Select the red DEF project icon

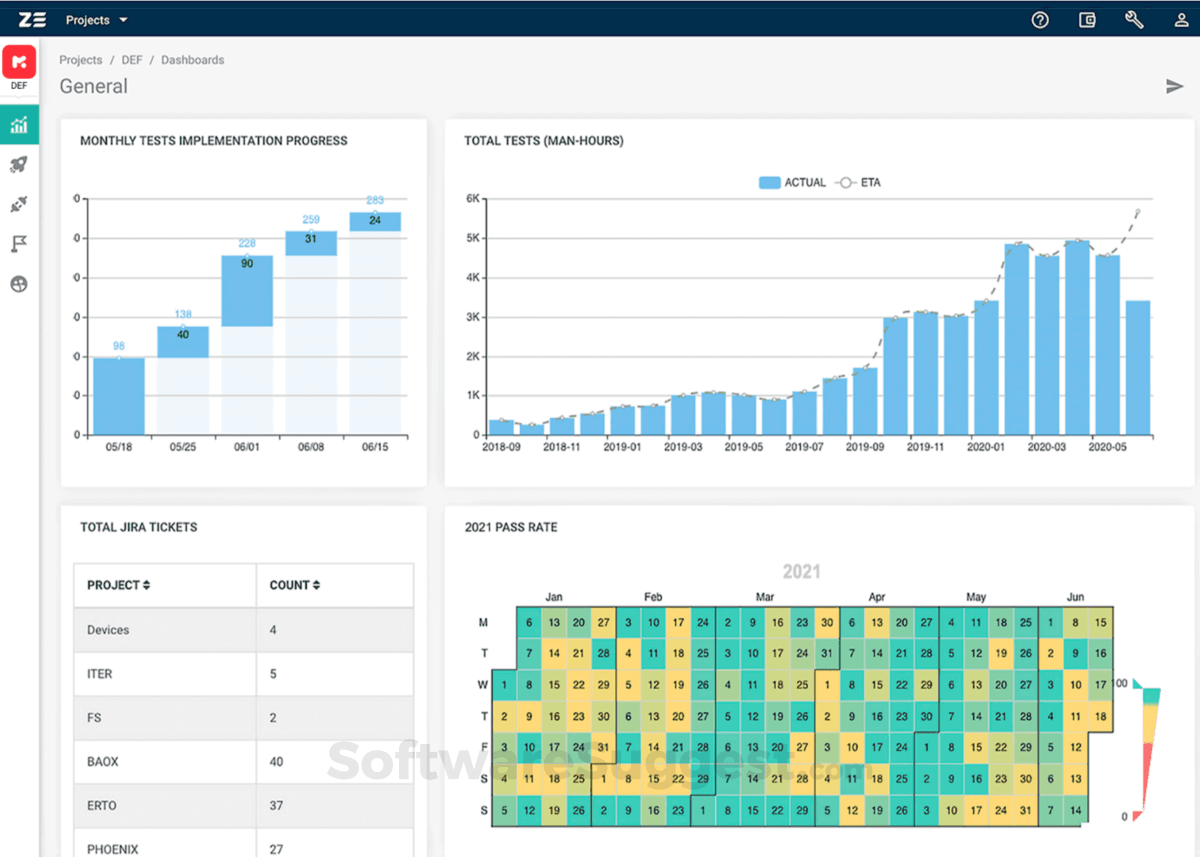click(x=19, y=63)
